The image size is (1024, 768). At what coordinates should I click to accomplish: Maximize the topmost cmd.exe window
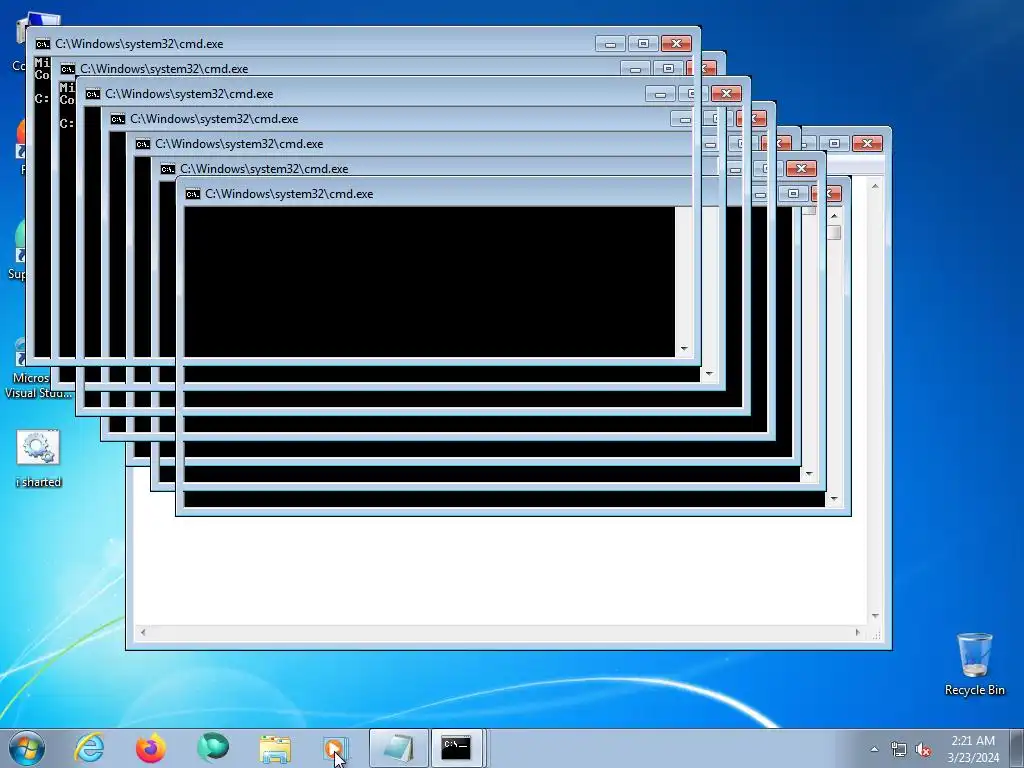(x=643, y=44)
